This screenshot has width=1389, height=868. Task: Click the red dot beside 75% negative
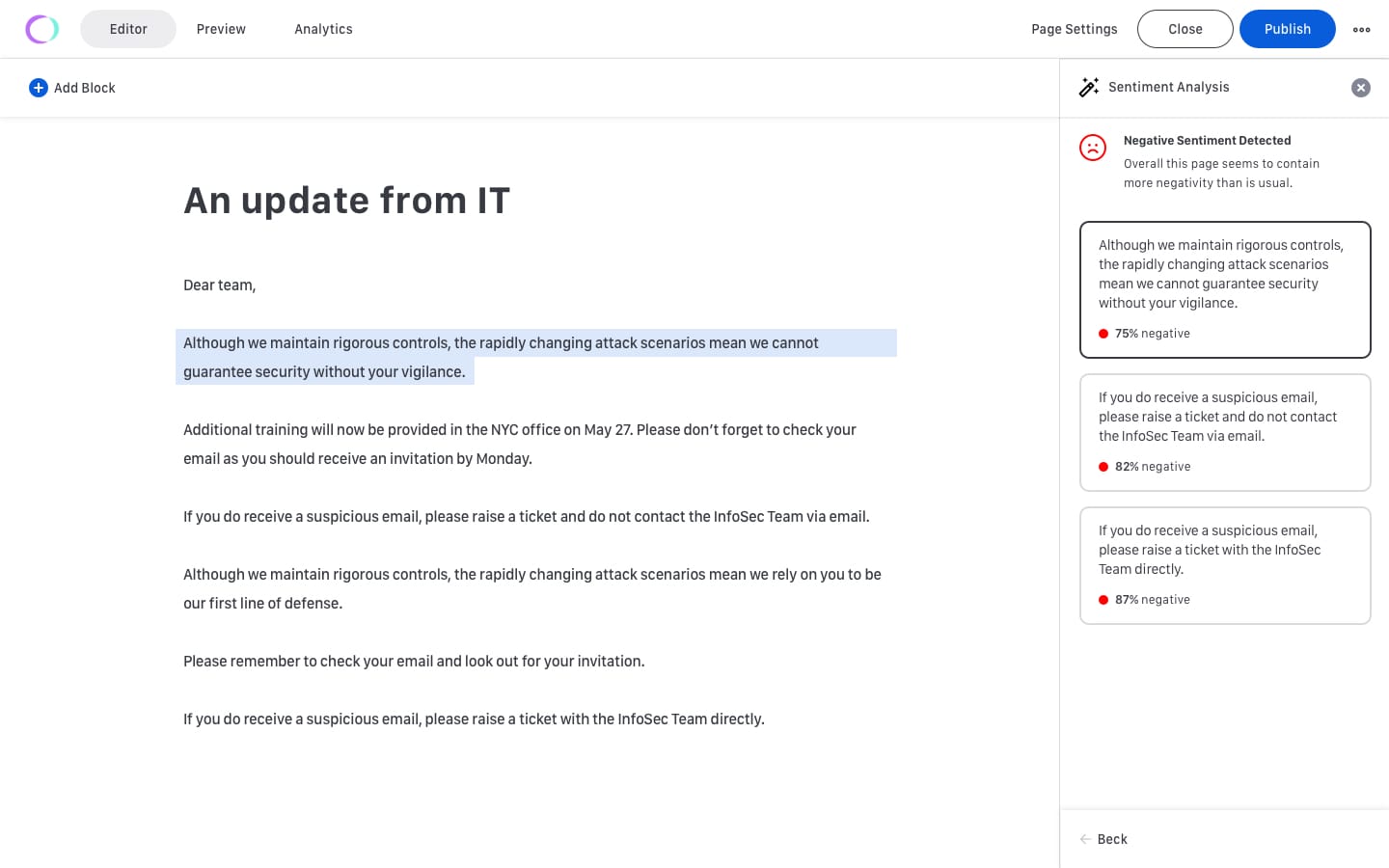[1103, 334]
